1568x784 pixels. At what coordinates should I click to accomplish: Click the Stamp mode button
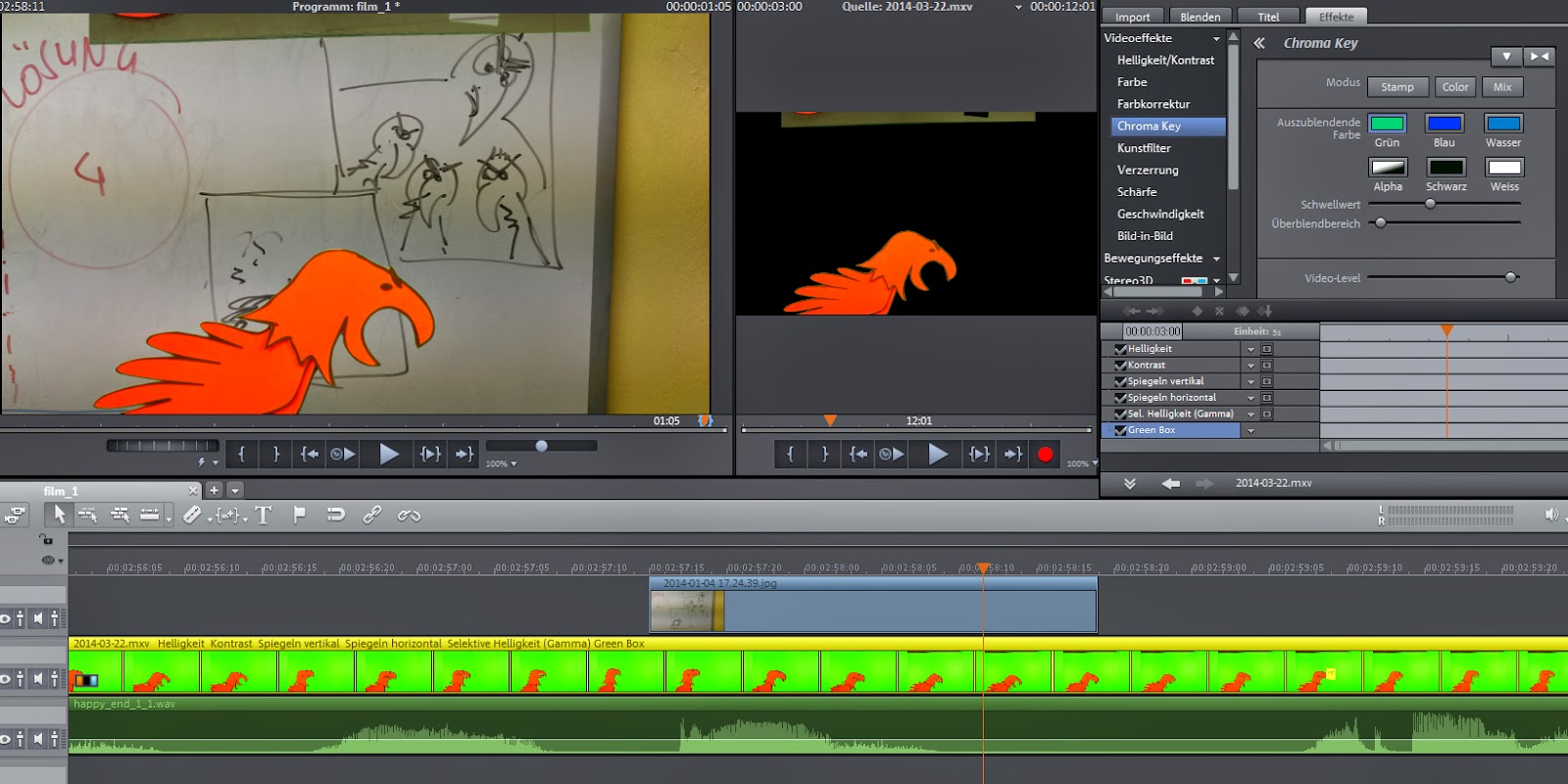(x=1397, y=87)
